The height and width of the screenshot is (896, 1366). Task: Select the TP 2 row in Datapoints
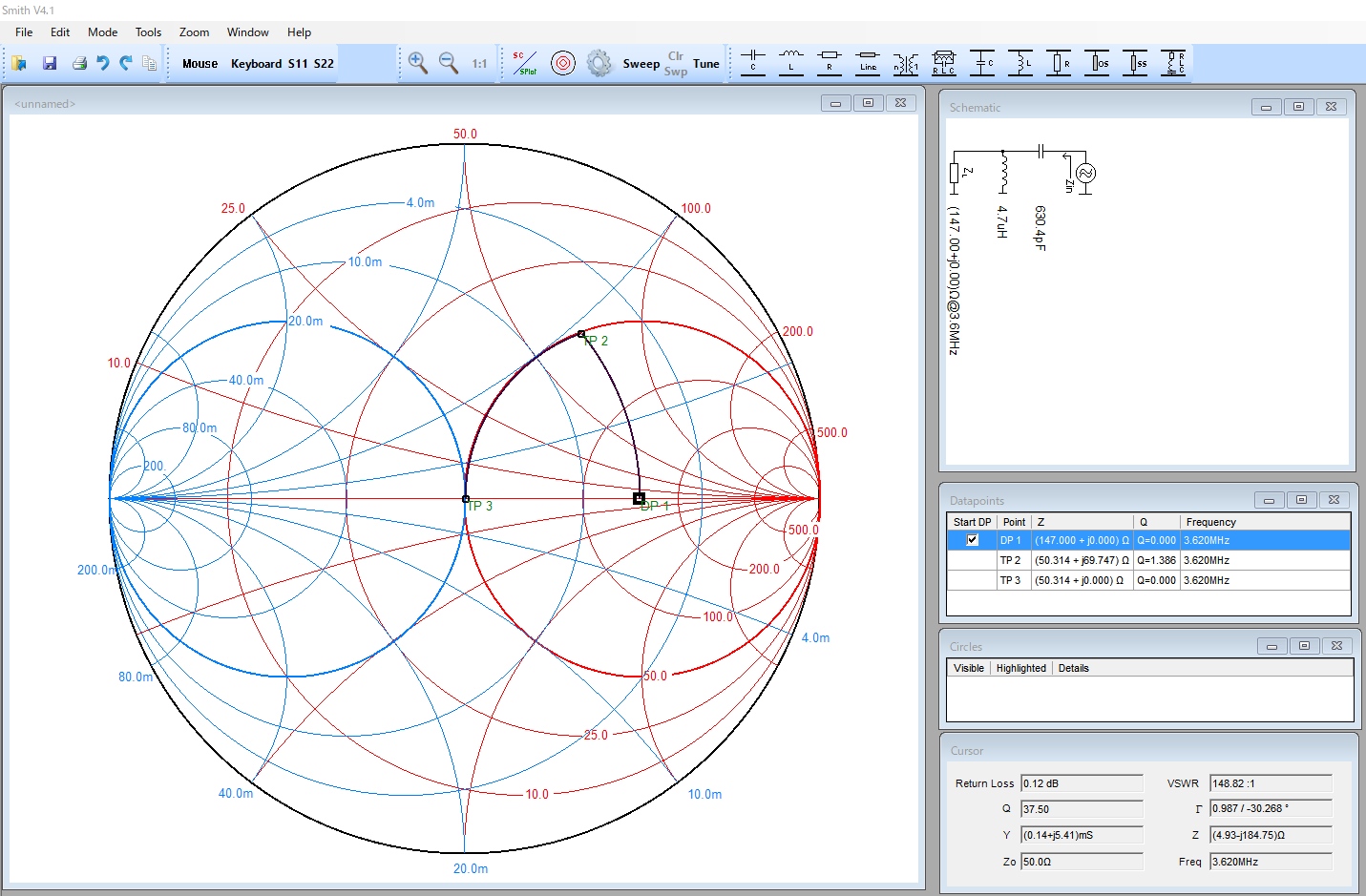coord(1148,560)
